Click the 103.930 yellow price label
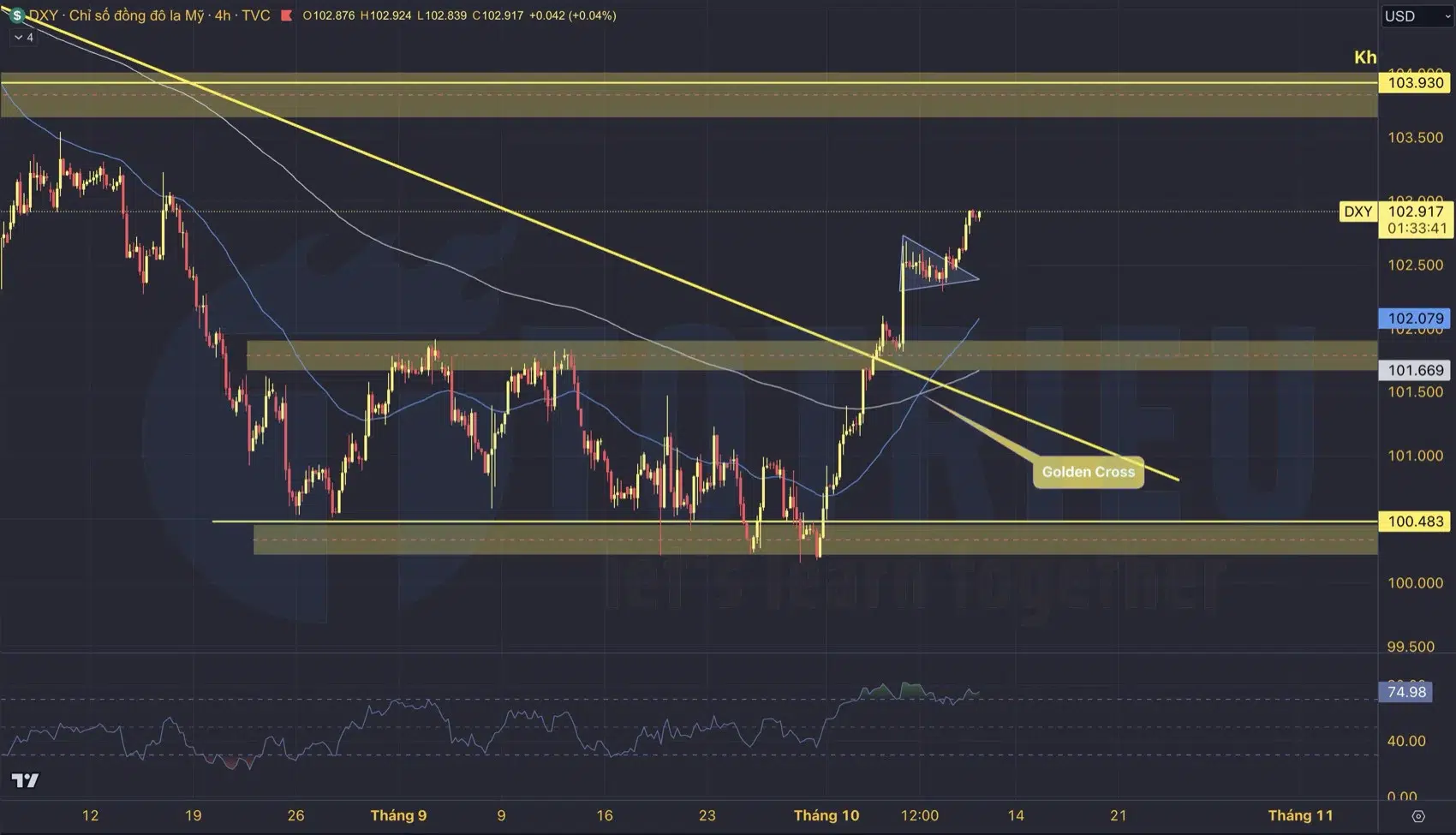The height and width of the screenshot is (835, 1456). click(x=1416, y=83)
